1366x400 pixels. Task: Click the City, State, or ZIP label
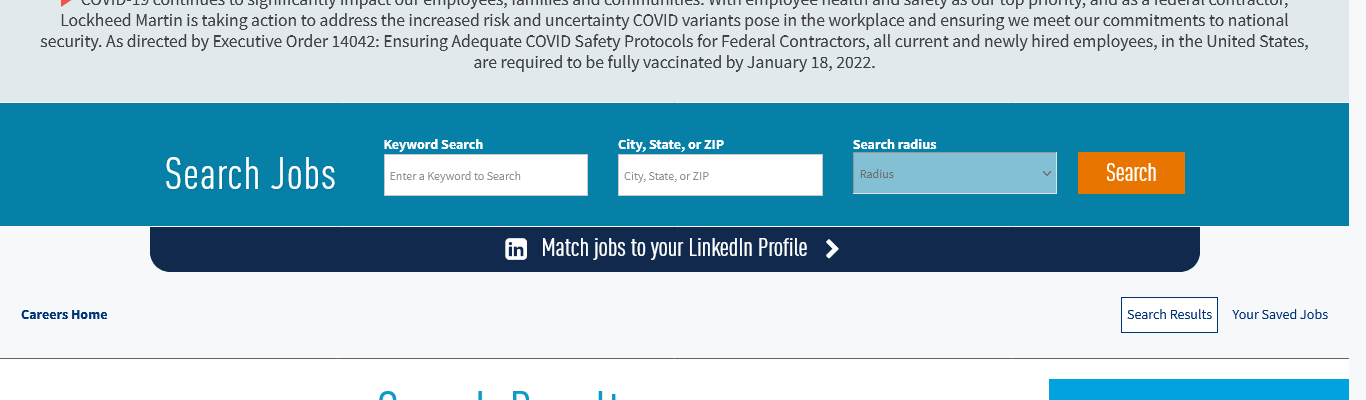pyautogui.click(x=671, y=145)
